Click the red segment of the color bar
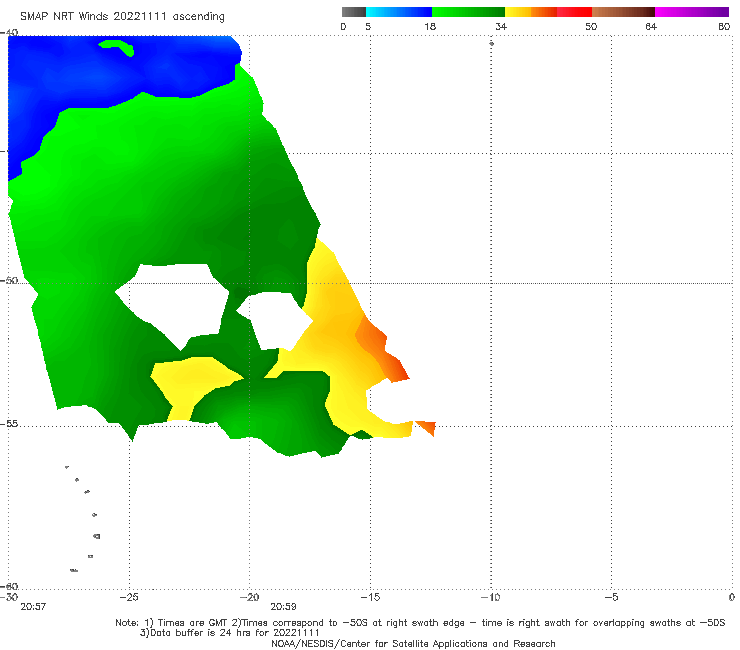The image size is (740, 650). click(x=574, y=12)
